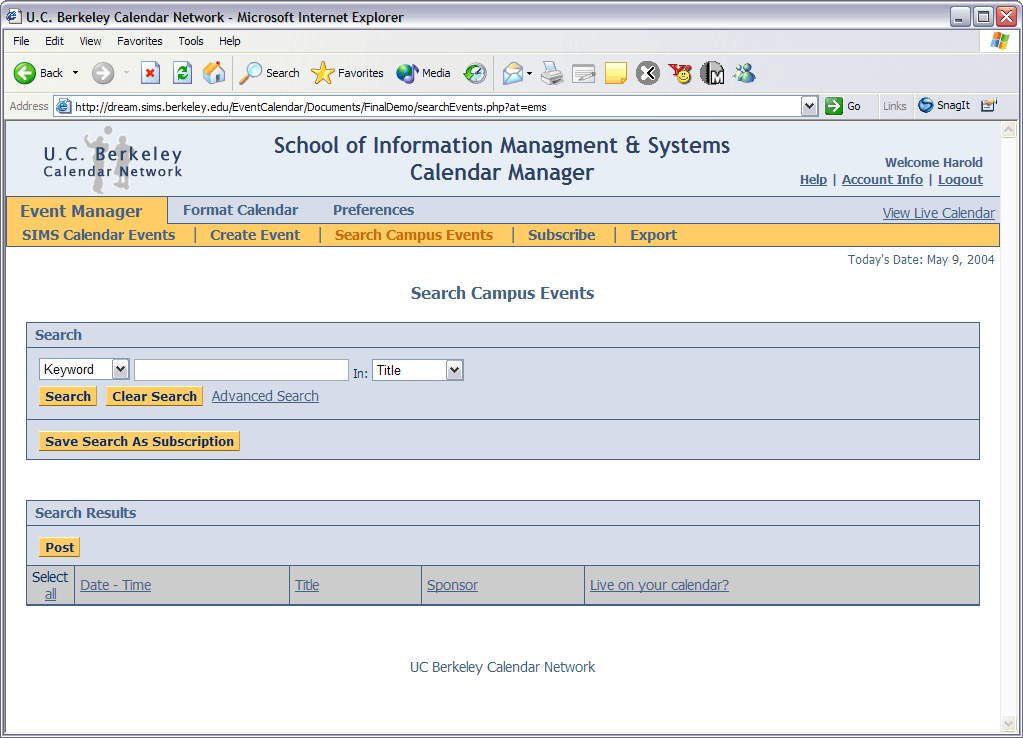The width and height of the screenshot is (1023, 738).
Task: Click the Clear Search button
Action: click(x=154, y=396)
